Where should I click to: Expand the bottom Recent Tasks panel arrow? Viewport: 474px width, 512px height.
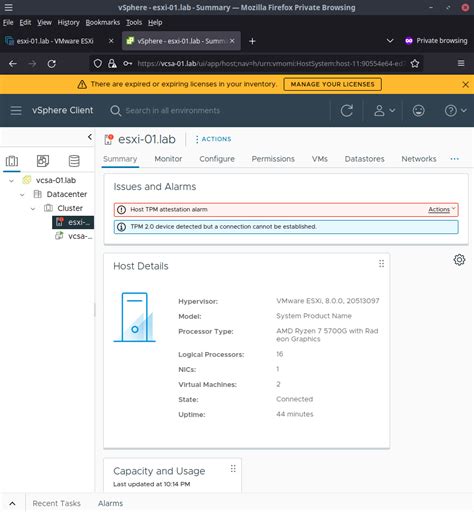tap(12, 503)
